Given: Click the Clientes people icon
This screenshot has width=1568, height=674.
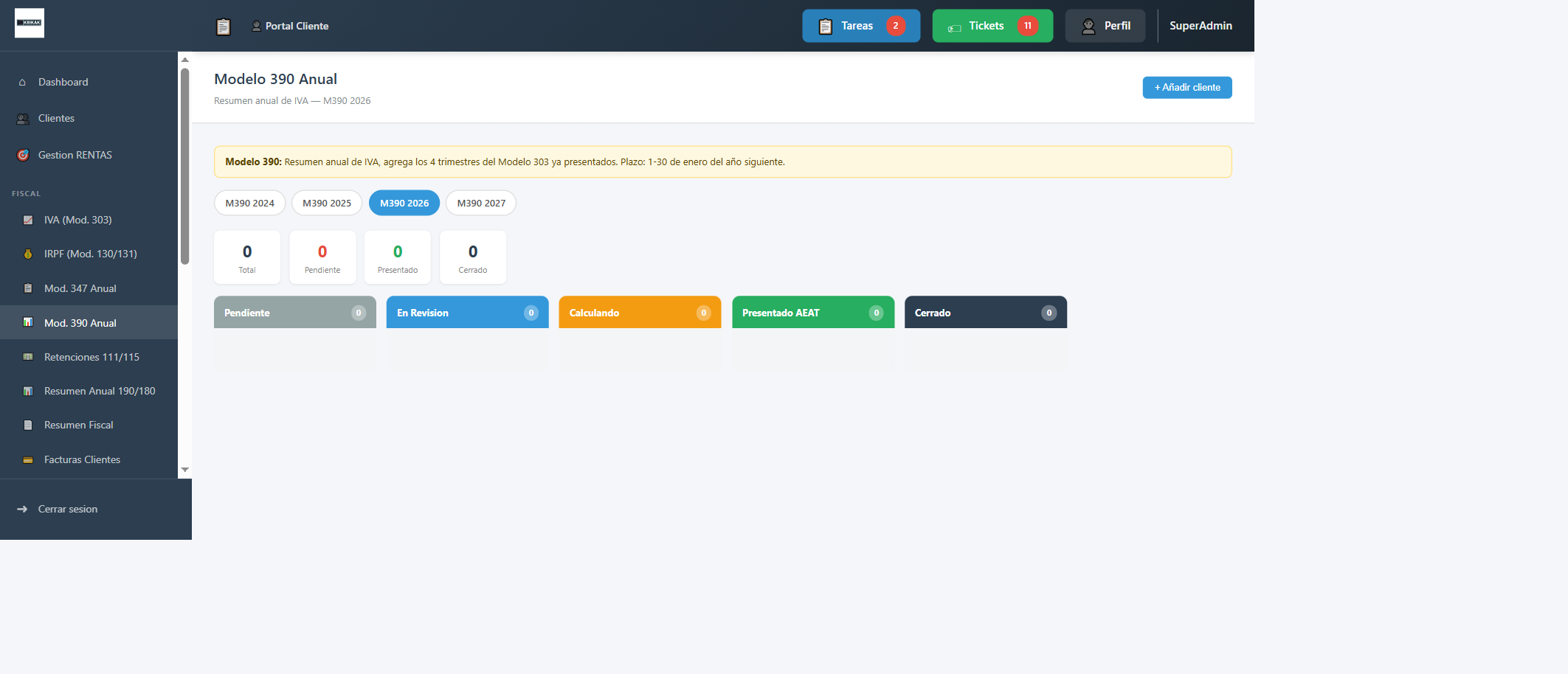Looking at the screenshot, I should click(x=23, y=119).
